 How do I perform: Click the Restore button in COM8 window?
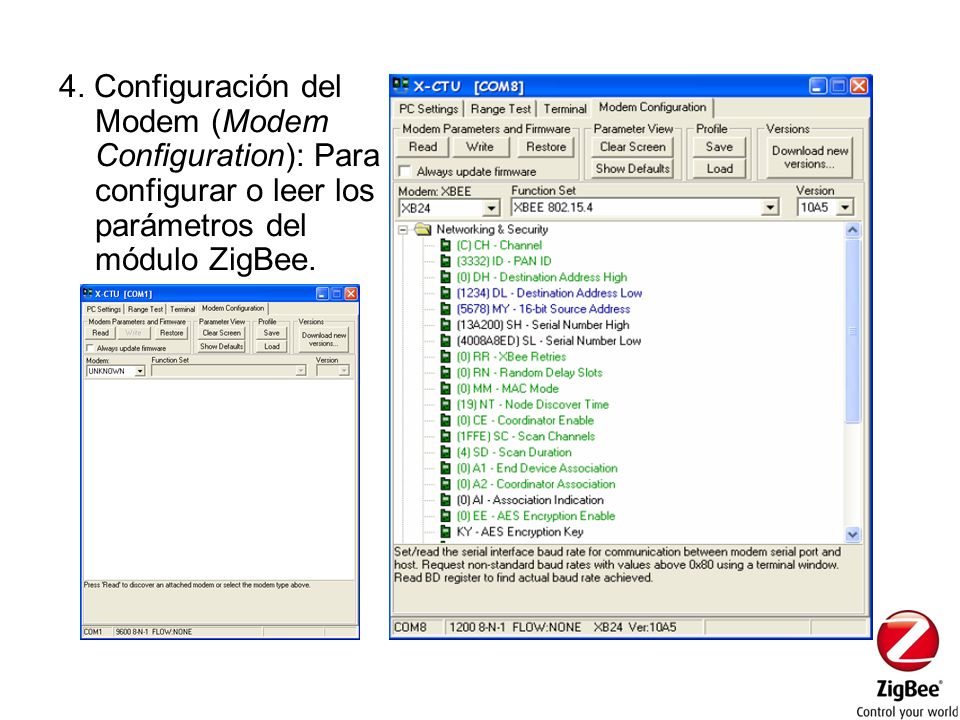point(546,147)
